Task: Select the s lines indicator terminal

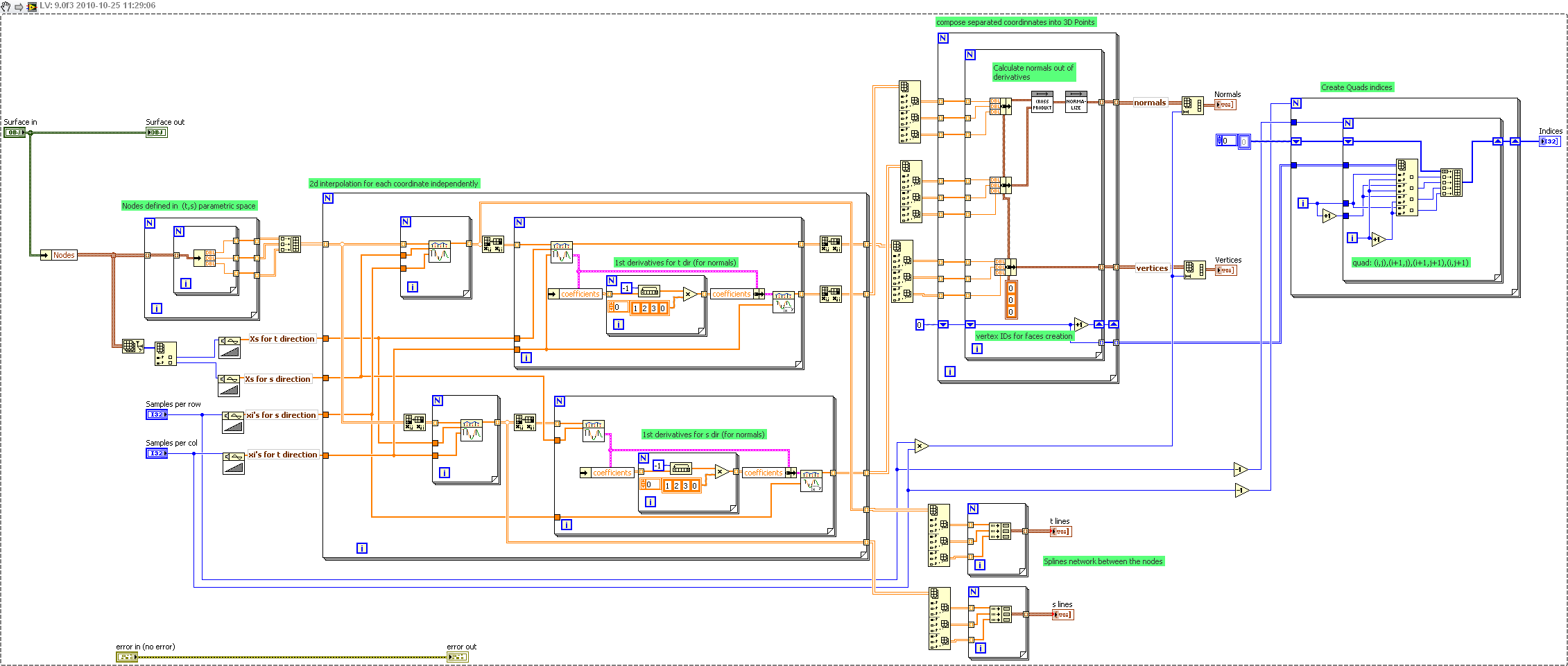Action: (1062, 615)
